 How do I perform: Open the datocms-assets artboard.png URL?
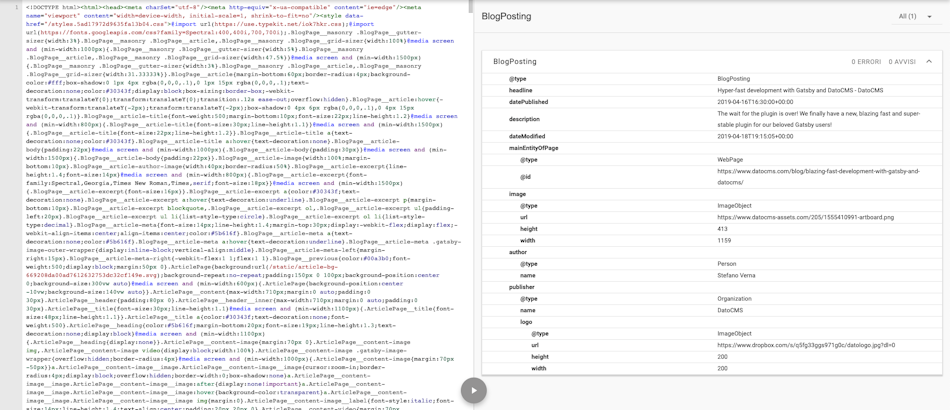(805, 217)
